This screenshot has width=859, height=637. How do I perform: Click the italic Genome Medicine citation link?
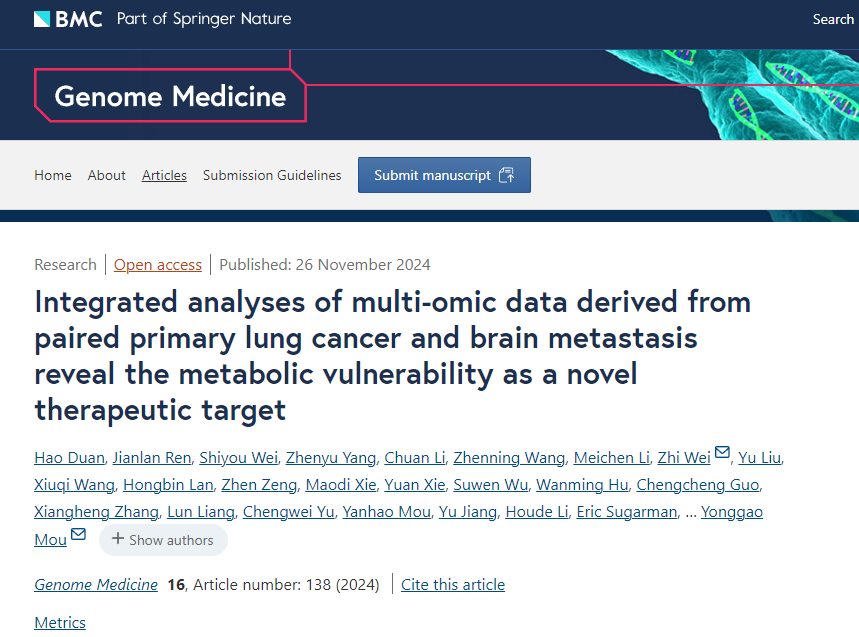pos(96,584)
